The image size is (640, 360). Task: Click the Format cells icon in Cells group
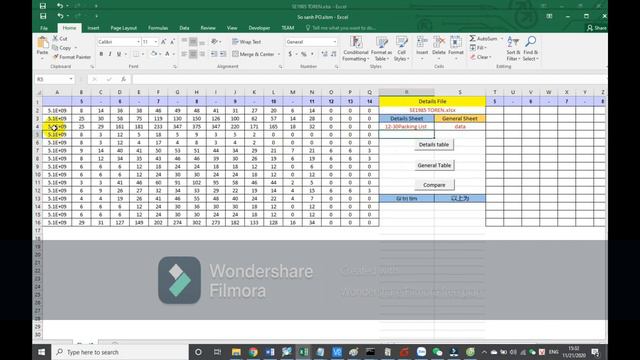(456, 42)
